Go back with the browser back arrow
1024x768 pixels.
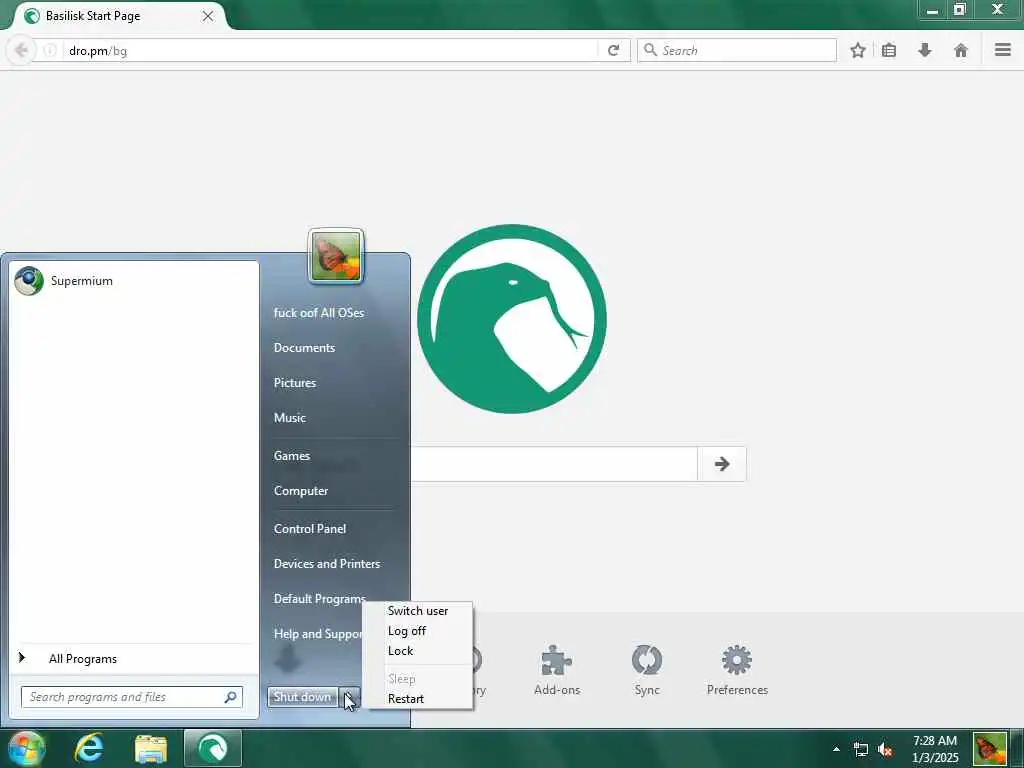pos(21,50)
